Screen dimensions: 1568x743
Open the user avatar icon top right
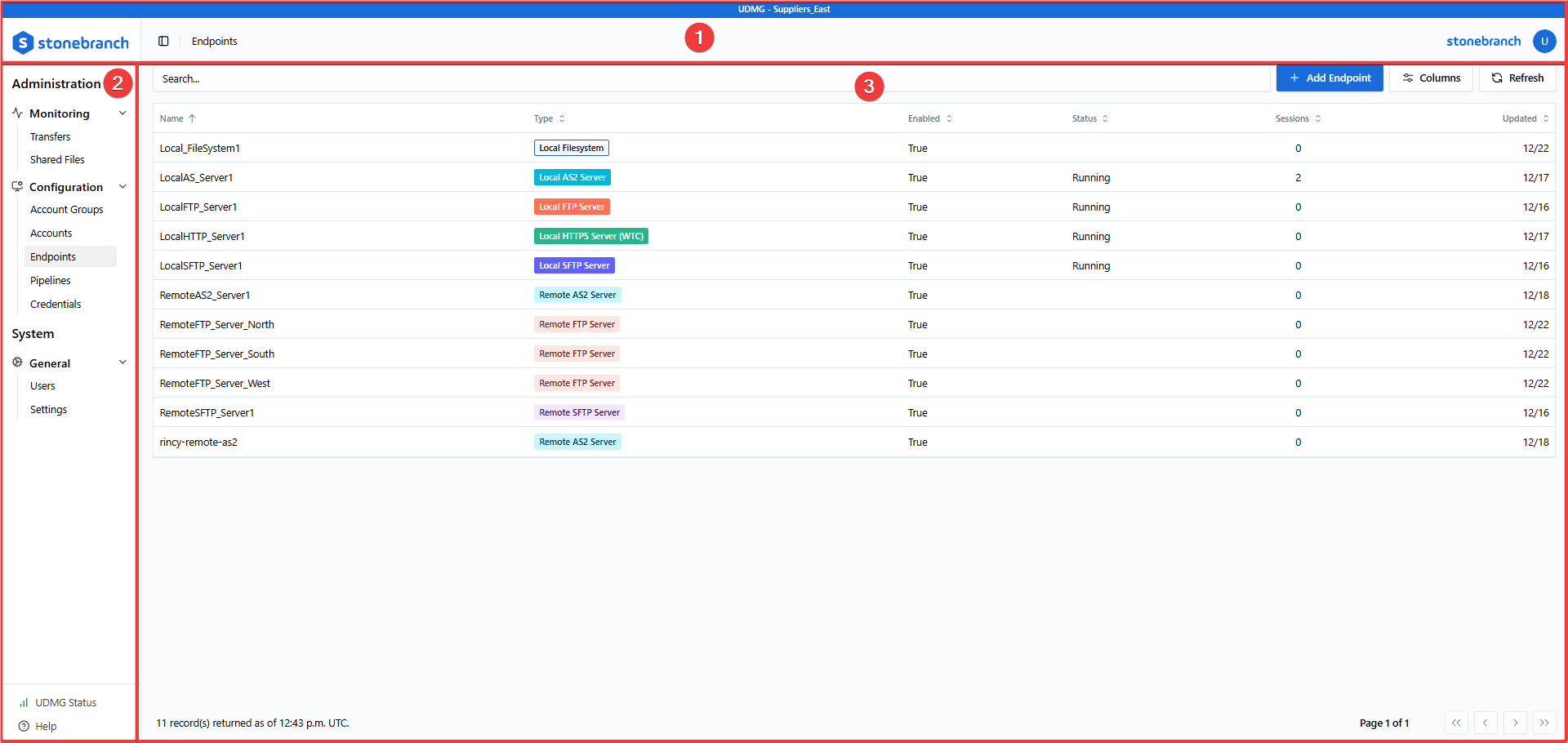click(x=1544, y=41)
